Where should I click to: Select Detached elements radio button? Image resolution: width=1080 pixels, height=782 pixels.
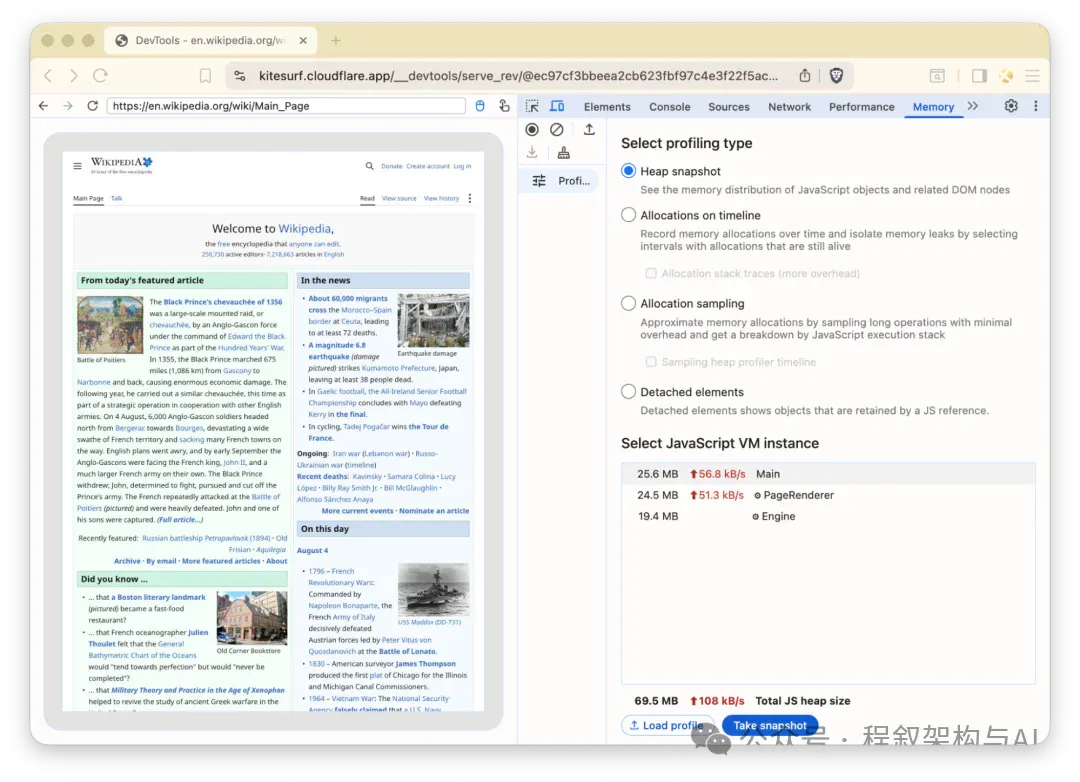[628, 391]
